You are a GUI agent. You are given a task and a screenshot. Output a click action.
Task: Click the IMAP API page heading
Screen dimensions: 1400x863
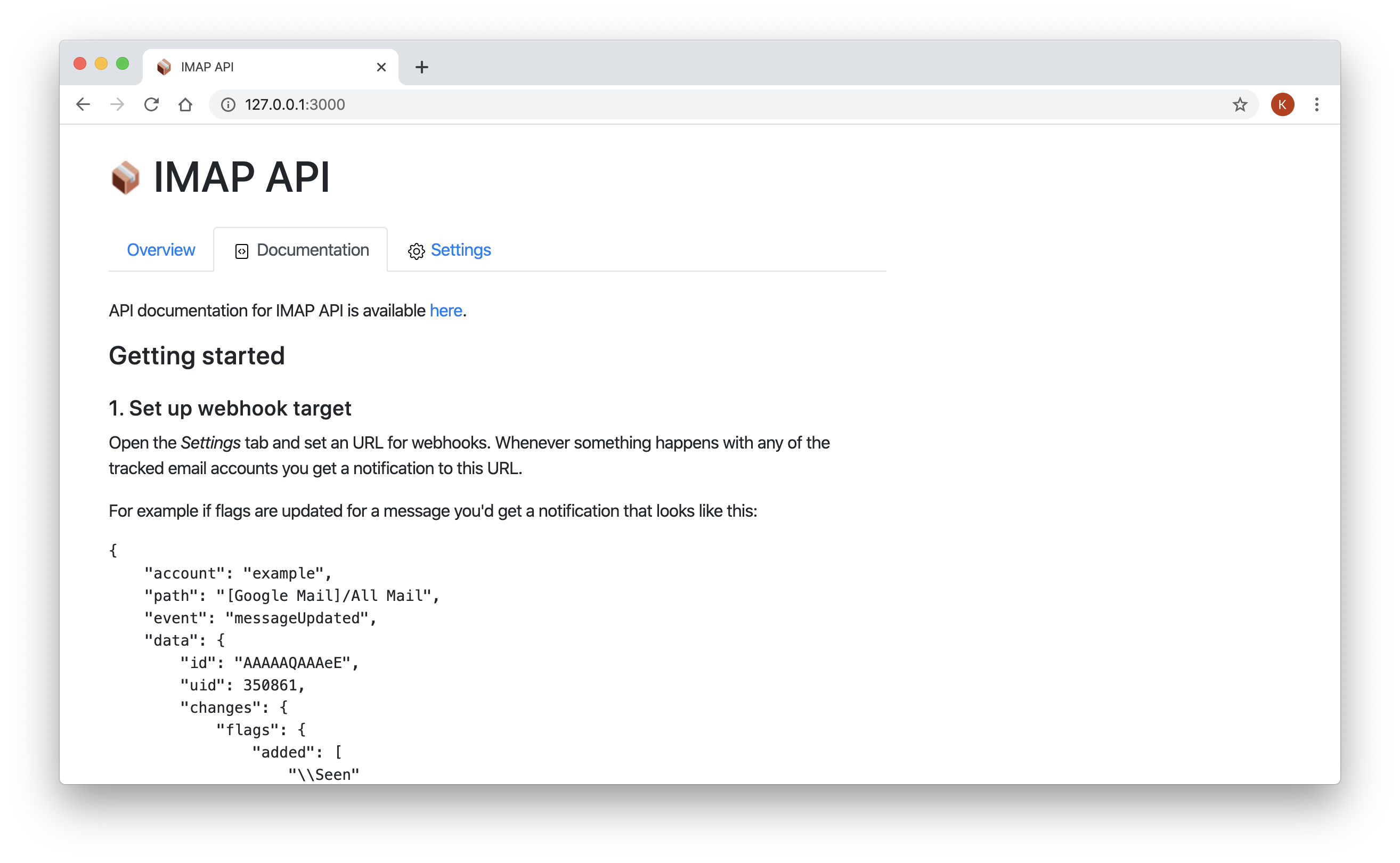241,177
